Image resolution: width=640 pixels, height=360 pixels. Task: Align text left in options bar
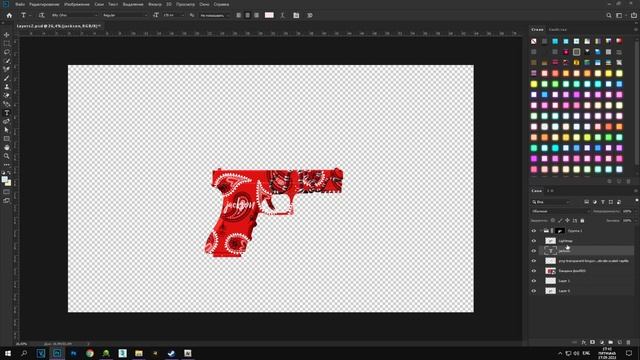tap(239, 15)
